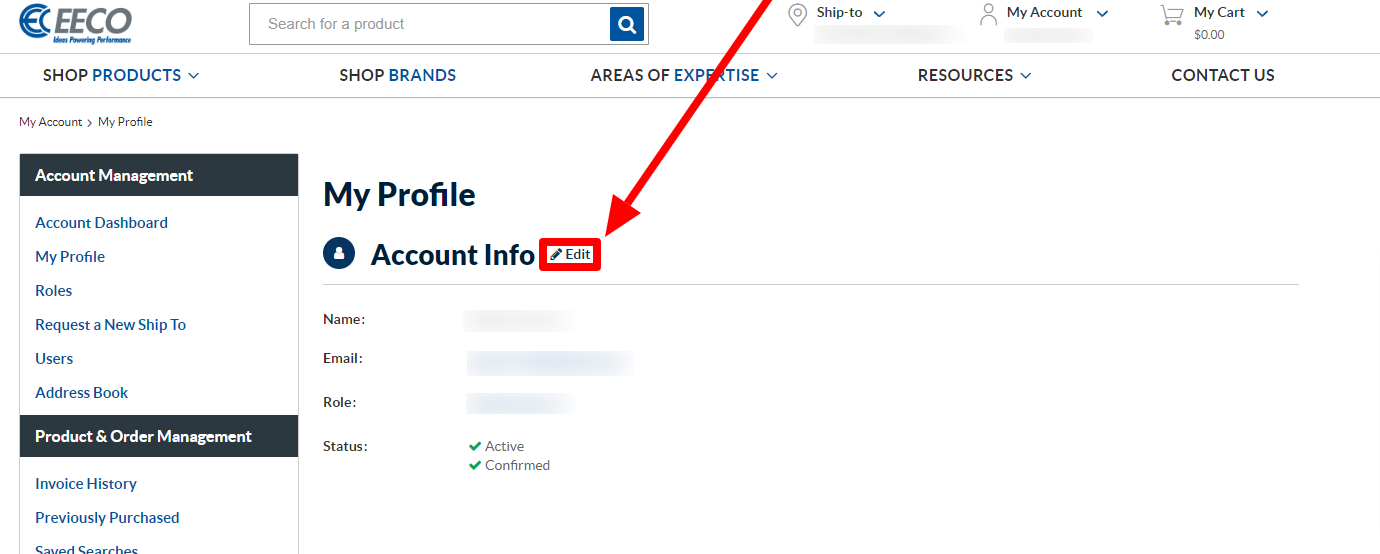Image resolution: width=1380 pixels, height=554 pixels.
Task: Click the My Account breadcrumb
Action: [x=51, y=122]
